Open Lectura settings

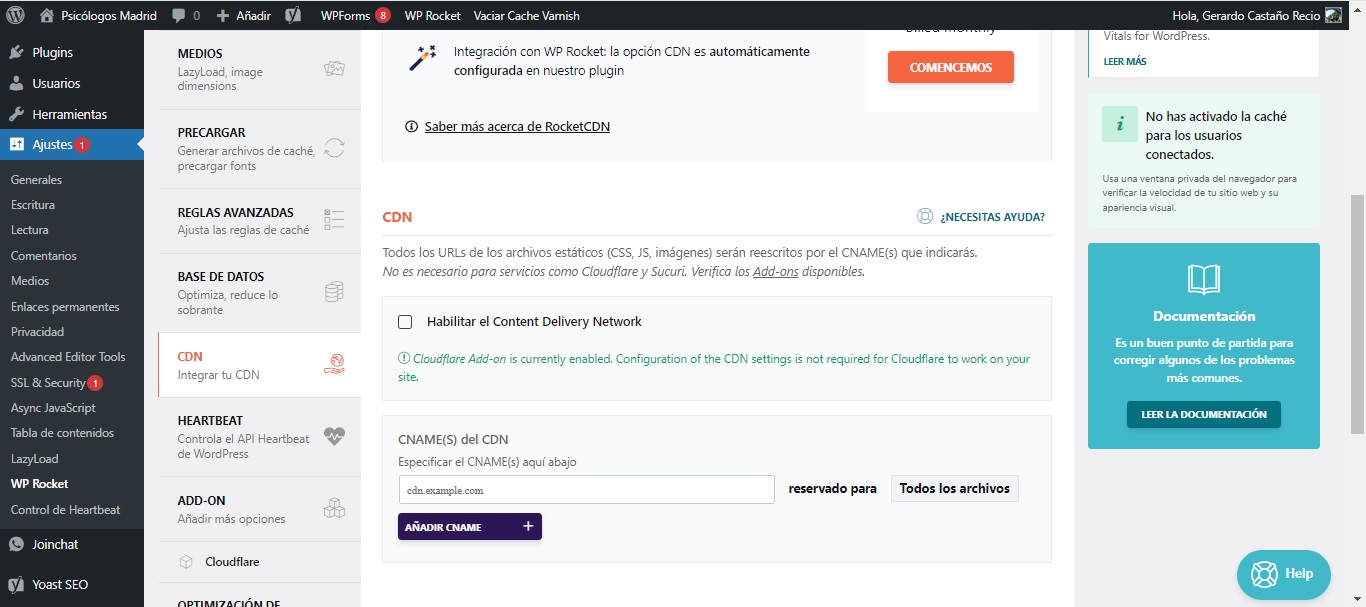(29, 230)
